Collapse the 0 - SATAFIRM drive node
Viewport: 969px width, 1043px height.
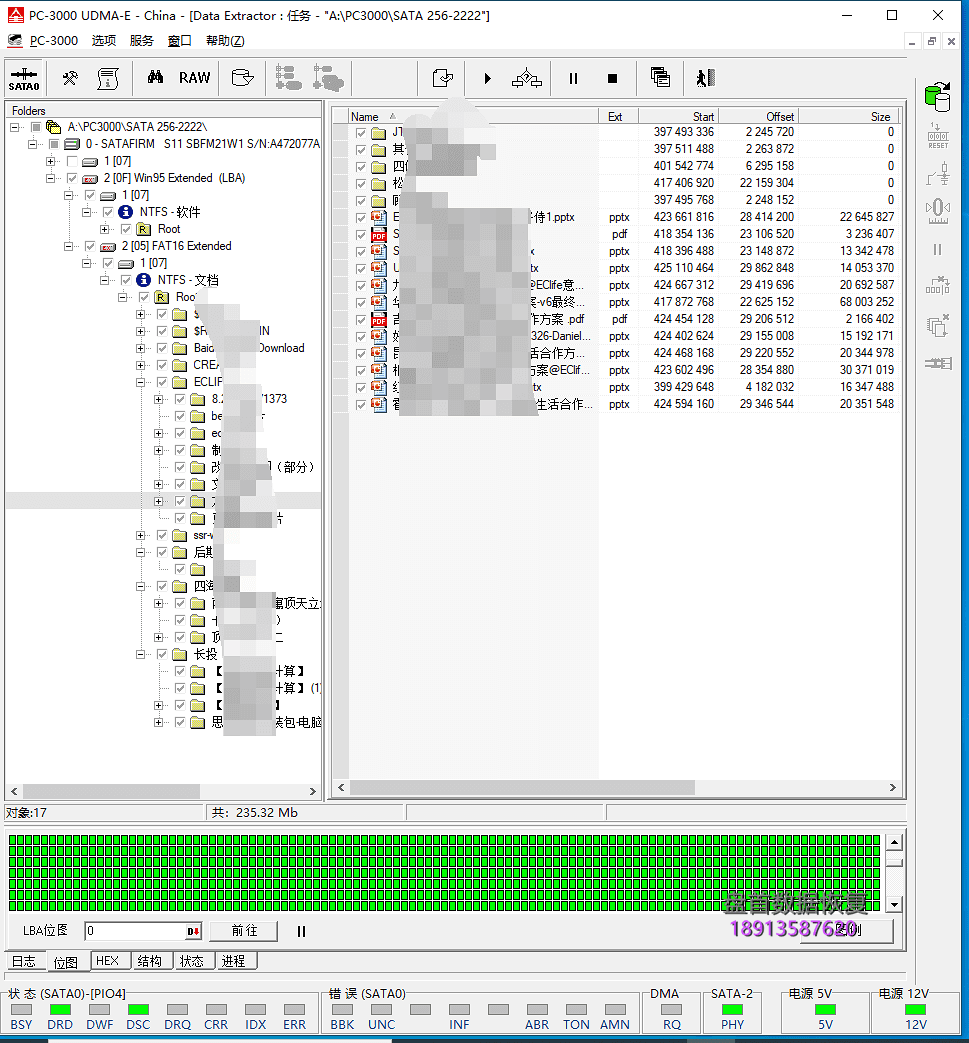tap(32, 144)
